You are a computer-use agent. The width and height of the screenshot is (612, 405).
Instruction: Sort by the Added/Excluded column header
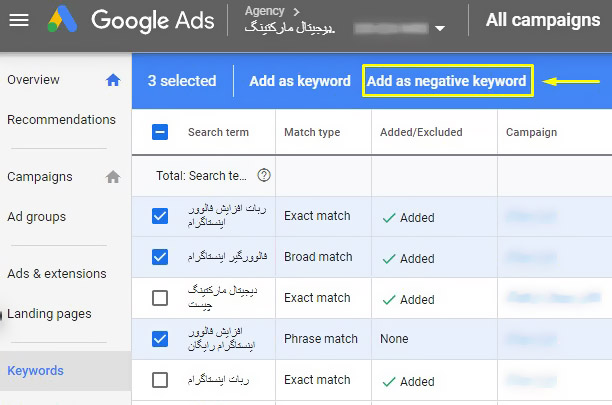point(421,132)
